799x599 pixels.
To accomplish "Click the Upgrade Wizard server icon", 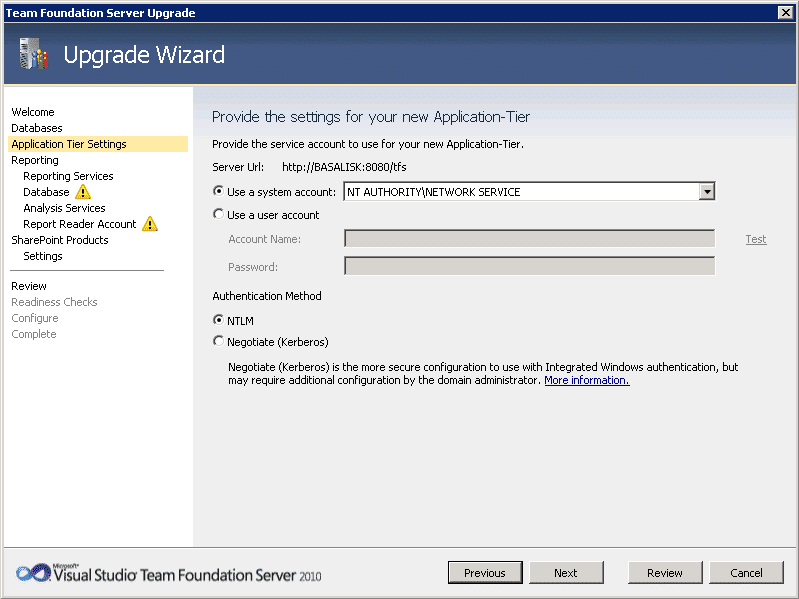I will coord(33,53).
